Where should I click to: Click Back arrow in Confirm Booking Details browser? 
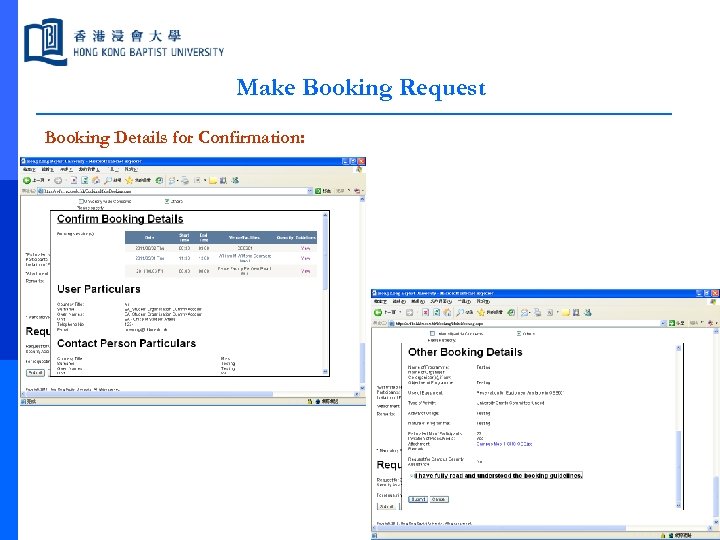(27, 180)
